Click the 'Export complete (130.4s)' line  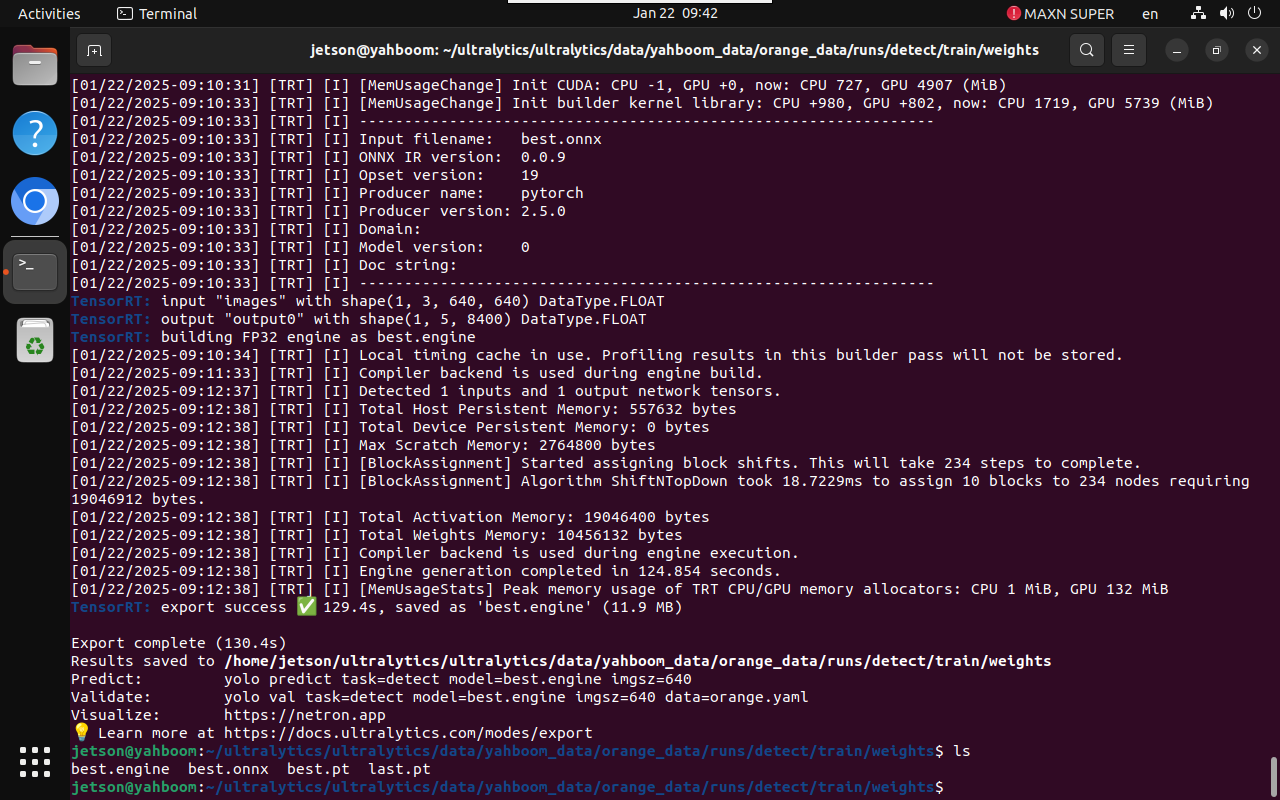[179, 643]
